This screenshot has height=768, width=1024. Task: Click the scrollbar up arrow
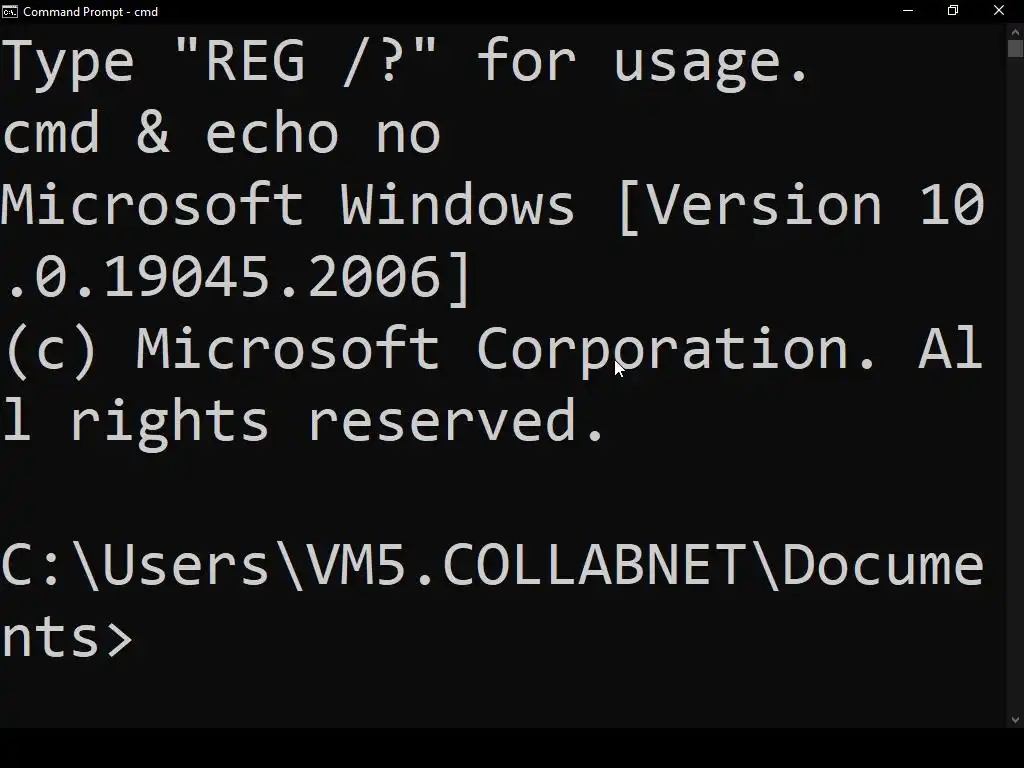click(1015, 31)
